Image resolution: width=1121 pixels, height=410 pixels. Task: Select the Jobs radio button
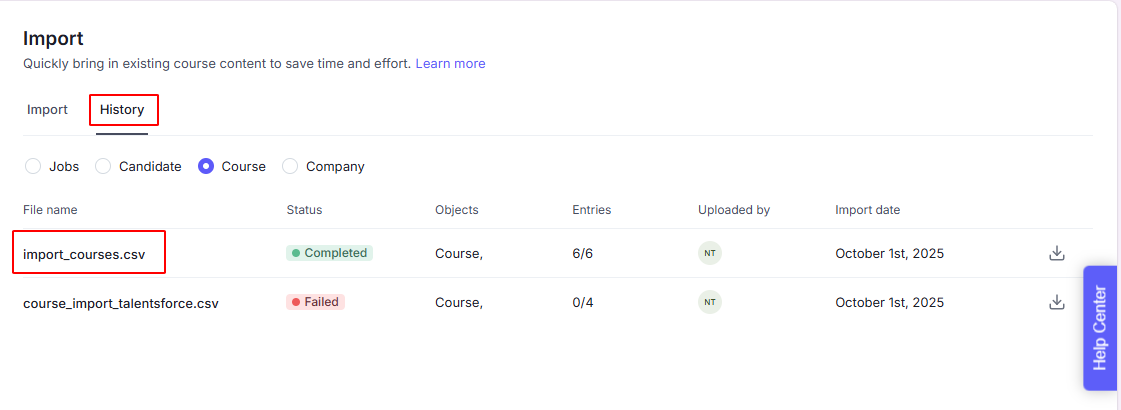(x=33, y=167)
